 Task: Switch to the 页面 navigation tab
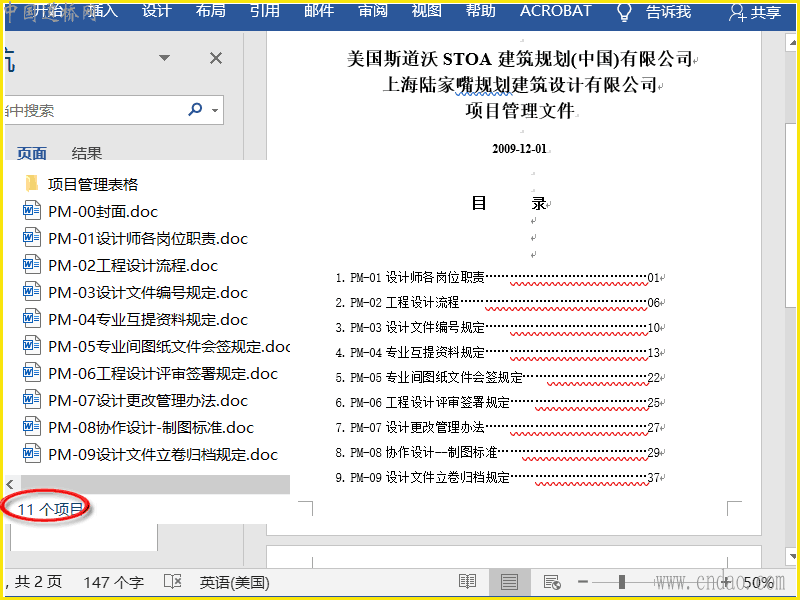click(32, 153)
